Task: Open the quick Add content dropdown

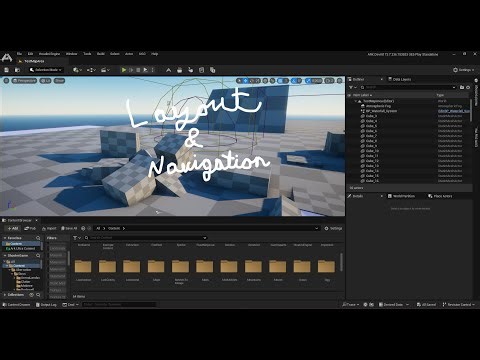Action: point(77,70)
